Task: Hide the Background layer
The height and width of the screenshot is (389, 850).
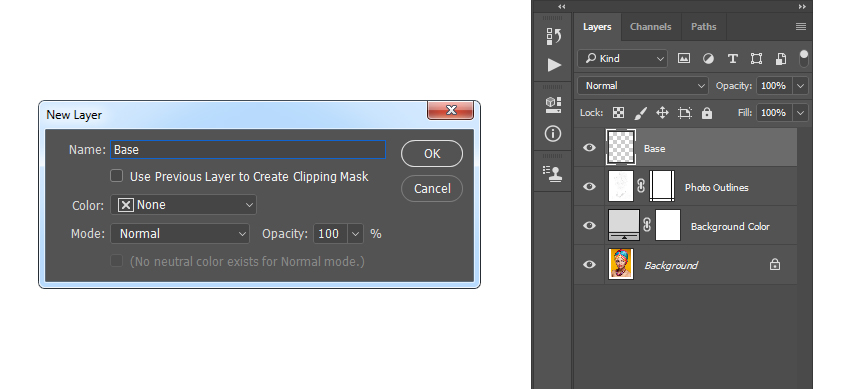Action: coord(589,265)
